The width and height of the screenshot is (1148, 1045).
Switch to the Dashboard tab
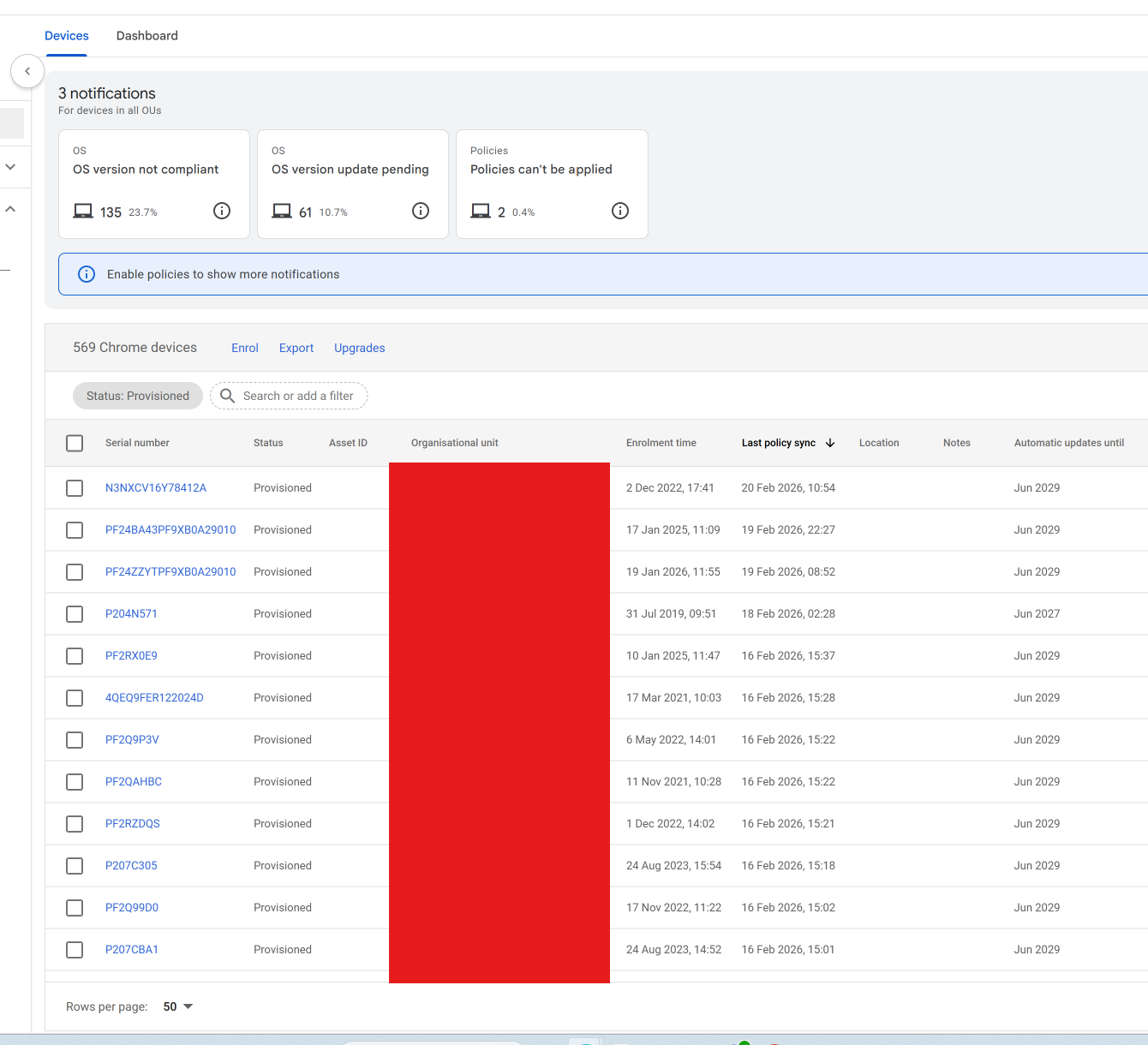pyautogui.click(x=147, y=36)
